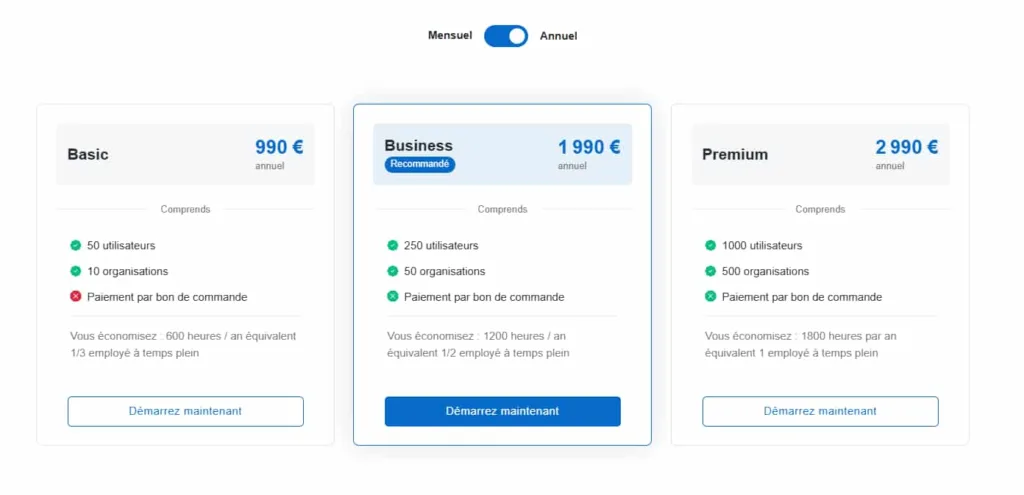Screen dimensions: 1024x495
Task: Click the green check beside 10 organisations
Action: [76, 271]
